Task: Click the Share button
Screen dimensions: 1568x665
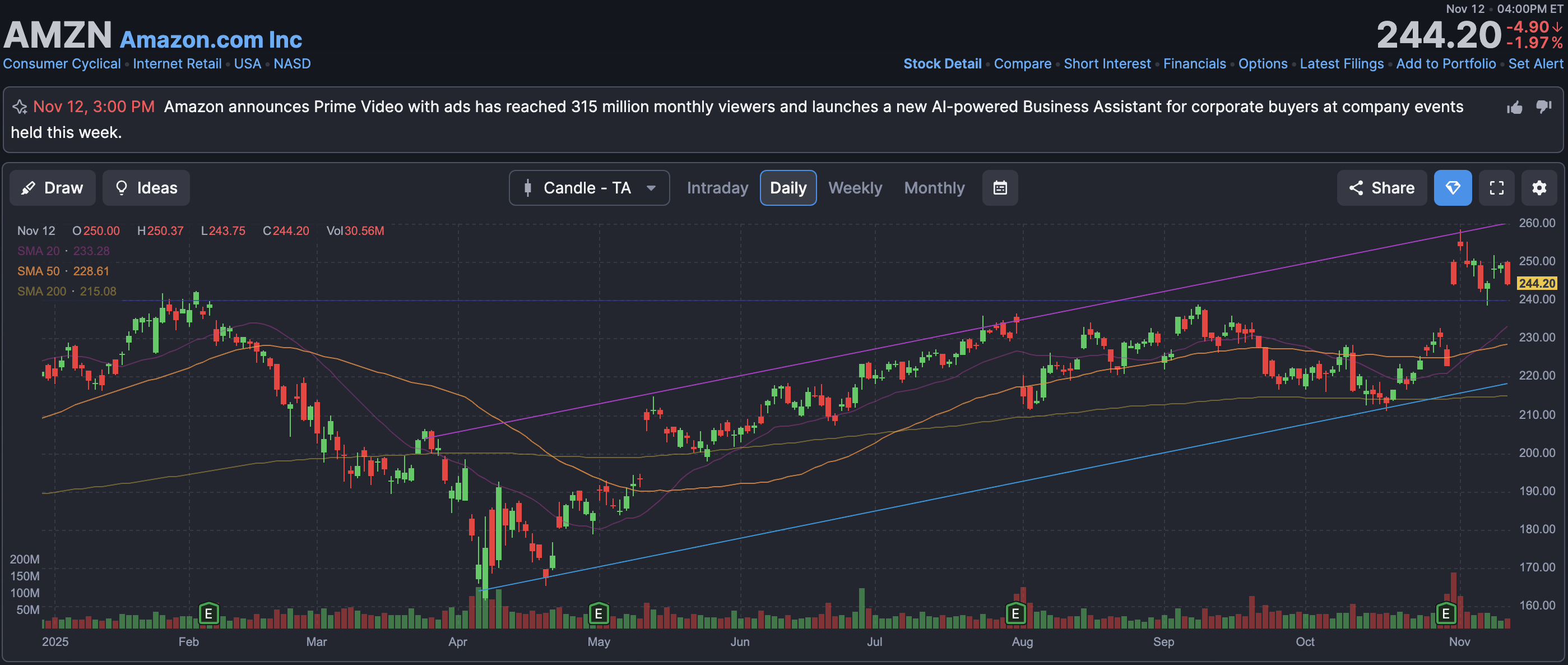Action: click(1381, 188)
